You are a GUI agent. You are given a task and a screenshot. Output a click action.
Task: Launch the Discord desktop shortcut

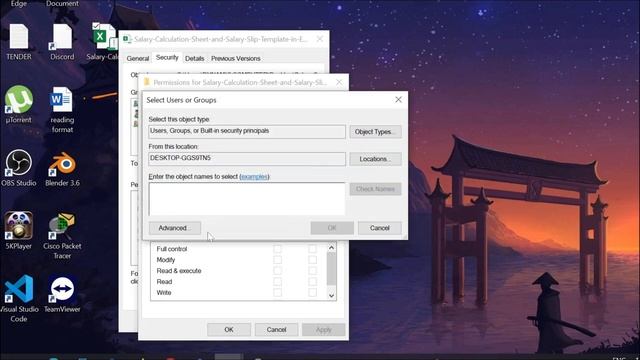pos(62,42)
